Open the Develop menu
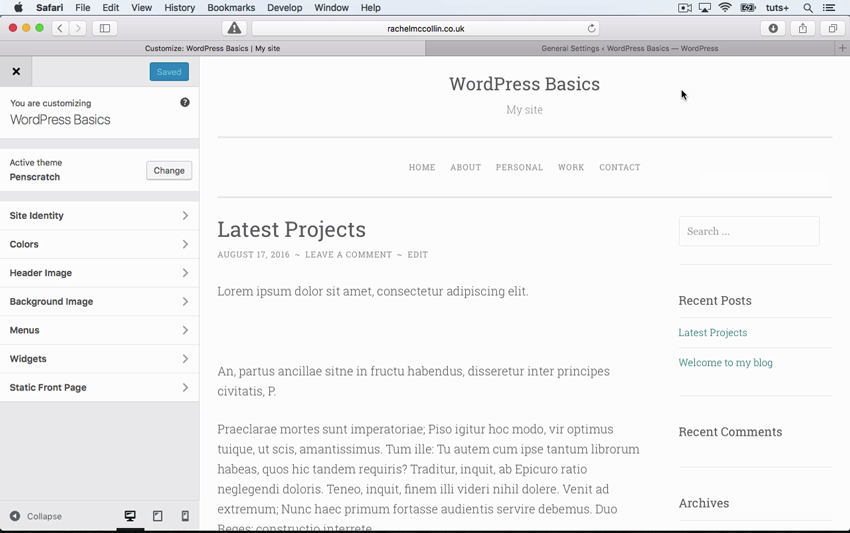The image size is (850, 533). pos(285,8)
